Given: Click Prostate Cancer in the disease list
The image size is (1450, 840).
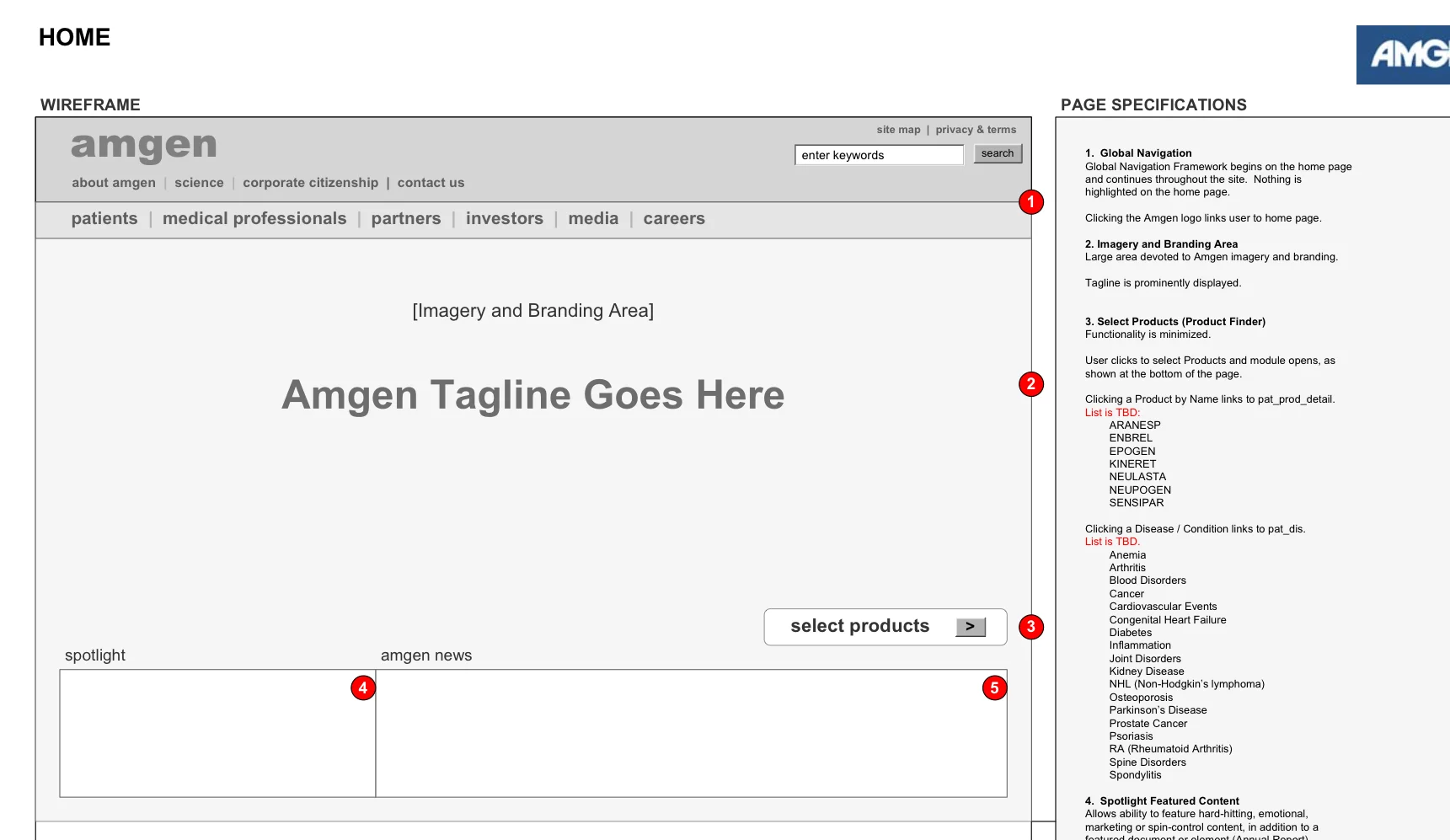Looking at the screenshot, I should [x=1148, y=724].
